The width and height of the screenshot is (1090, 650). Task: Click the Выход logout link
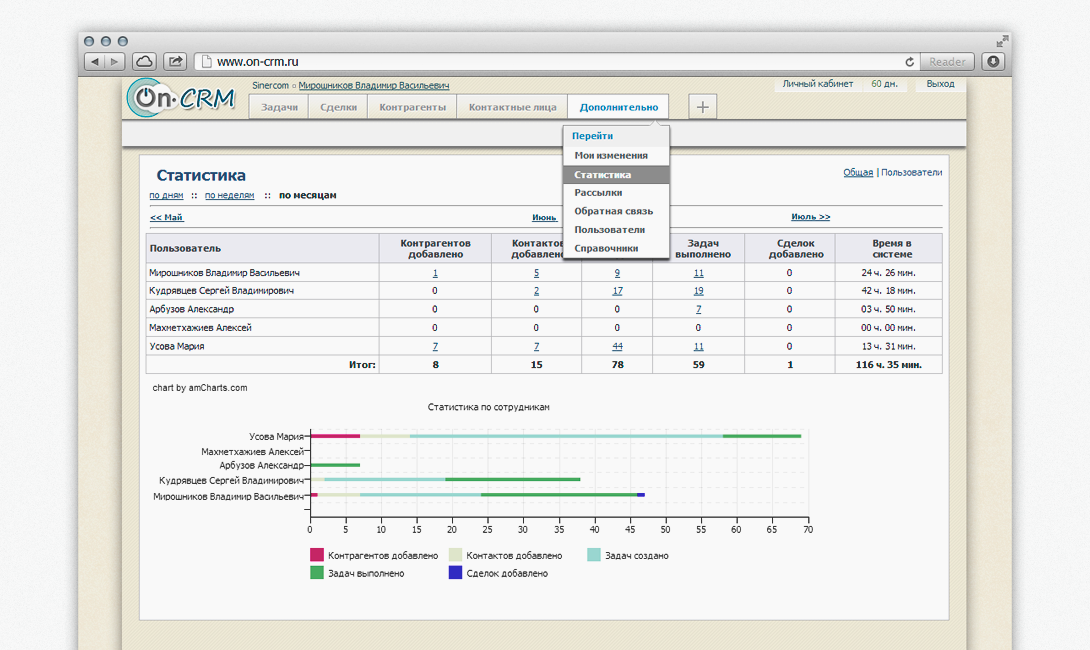pos(940,84)
